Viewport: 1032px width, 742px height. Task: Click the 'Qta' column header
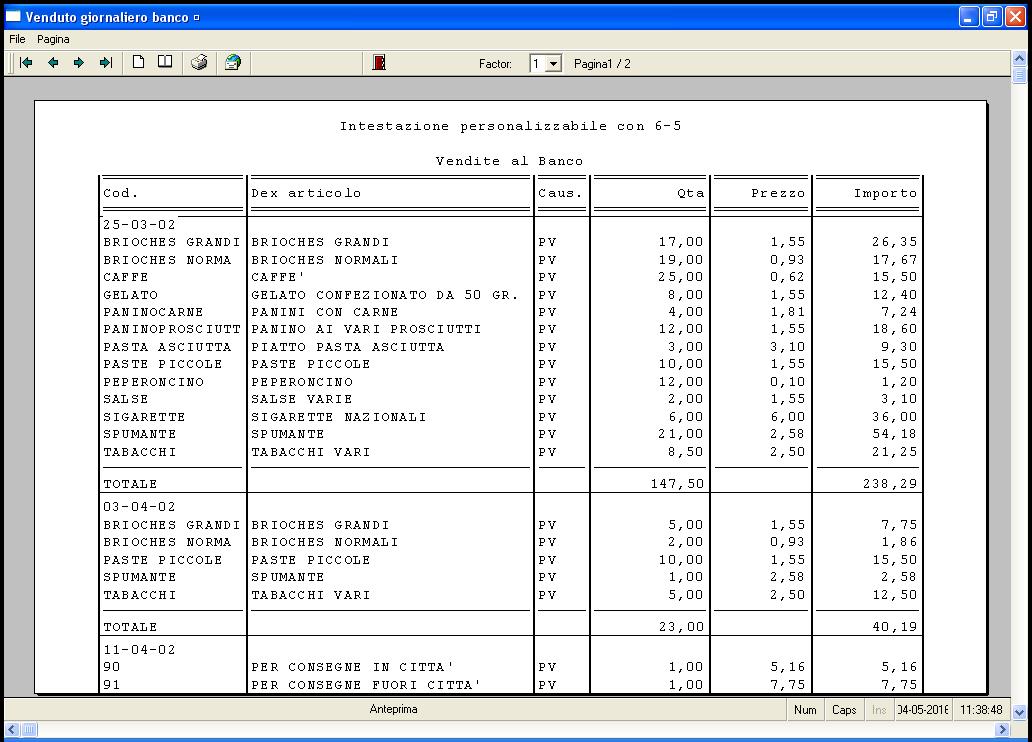pyautogui.click(x=690, y=193)
